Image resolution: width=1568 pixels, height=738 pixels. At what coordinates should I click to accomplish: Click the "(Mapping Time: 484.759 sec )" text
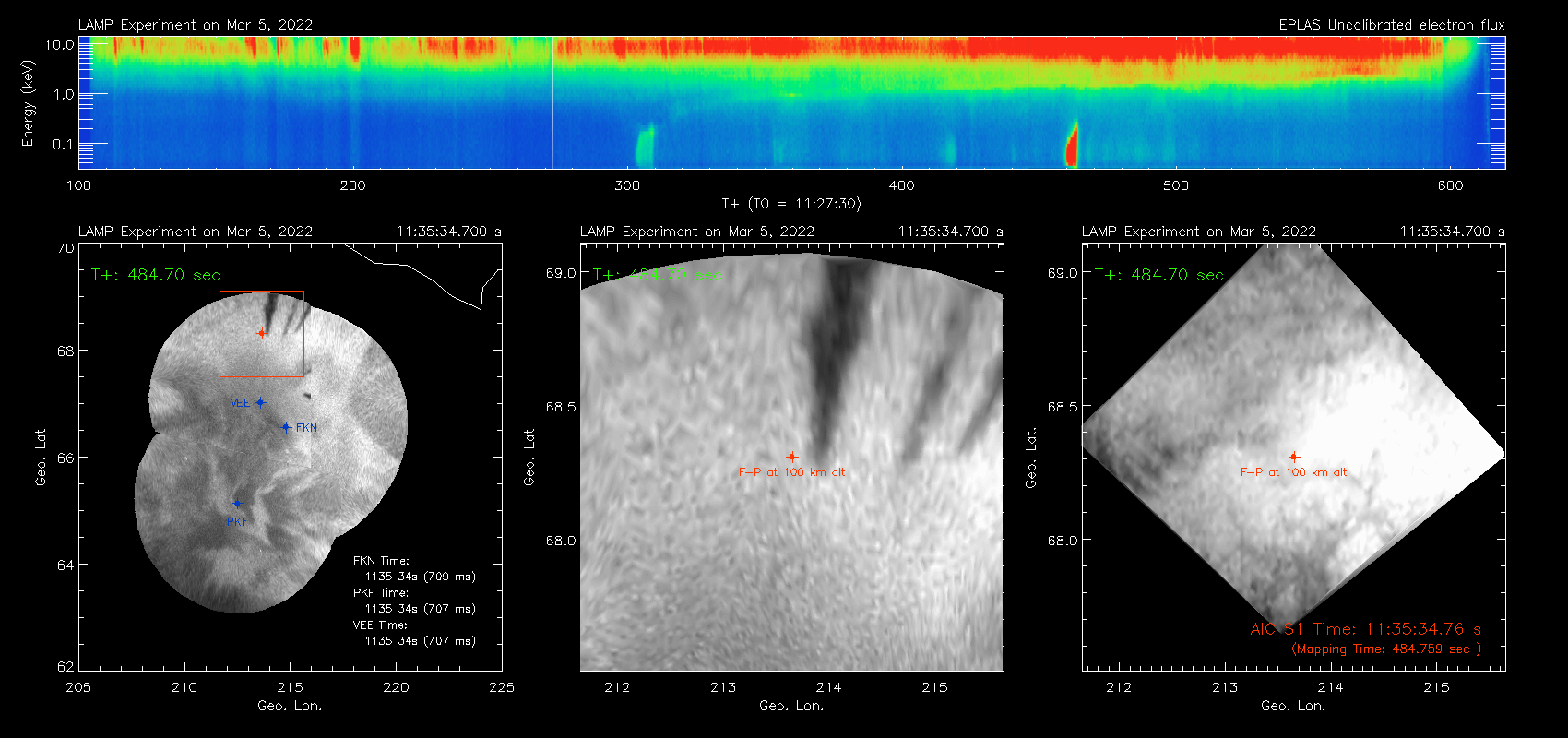(1386, 649)
